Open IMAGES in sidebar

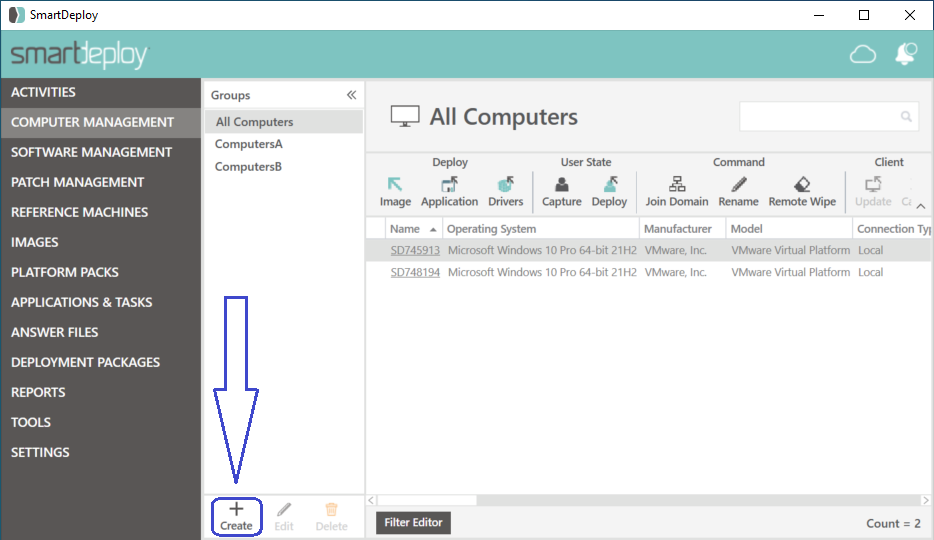[x=101, y=242]
